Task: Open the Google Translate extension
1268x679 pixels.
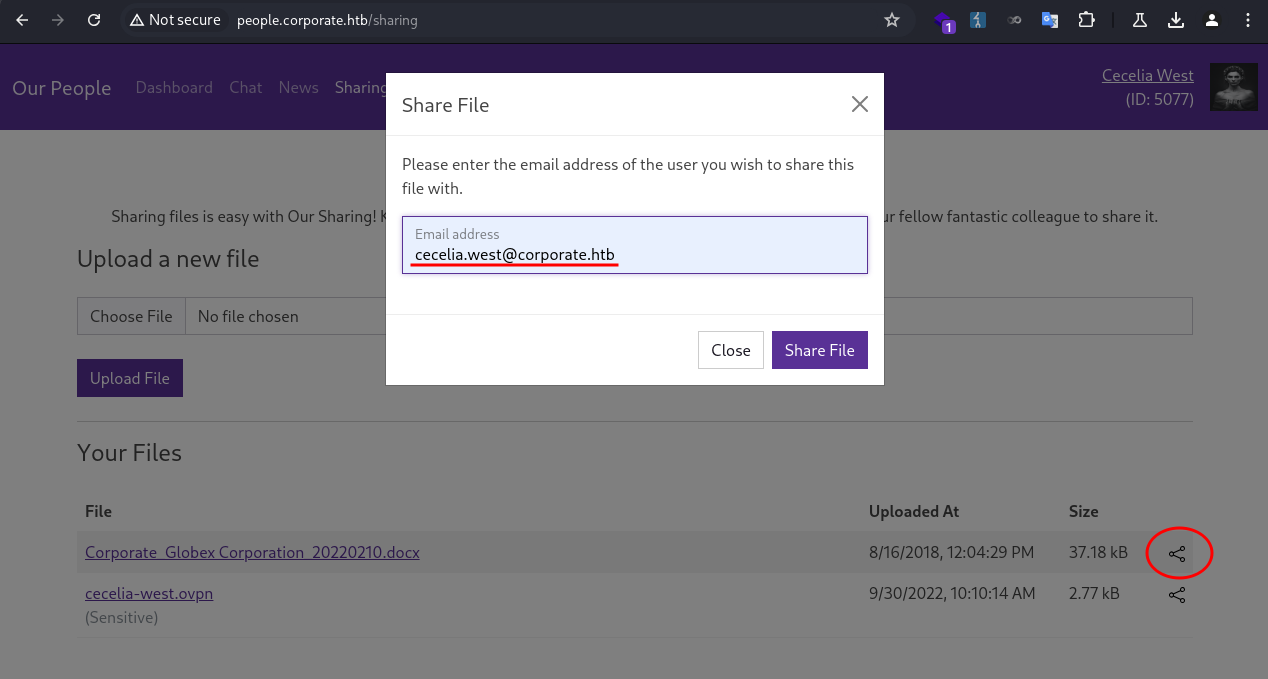Action: pyautogui.click(x=1049, y=20)
